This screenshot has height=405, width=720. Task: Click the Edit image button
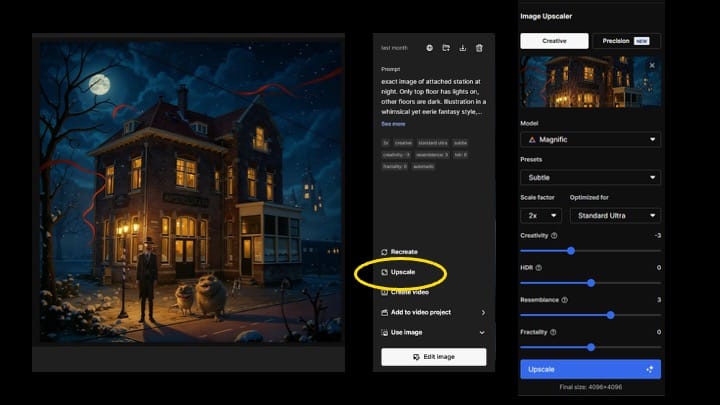pos(433,357)
